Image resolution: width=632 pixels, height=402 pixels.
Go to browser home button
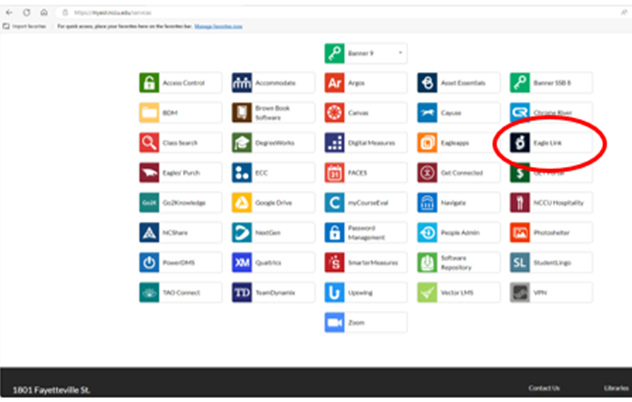click(x=43, y=11)
